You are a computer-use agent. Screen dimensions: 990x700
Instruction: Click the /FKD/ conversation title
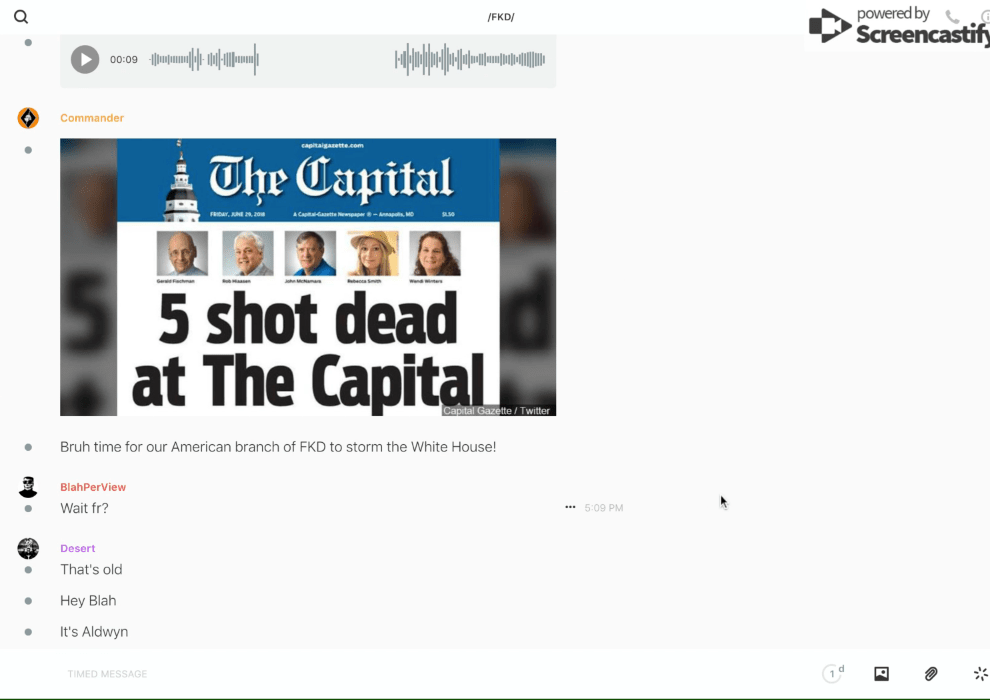500,17
